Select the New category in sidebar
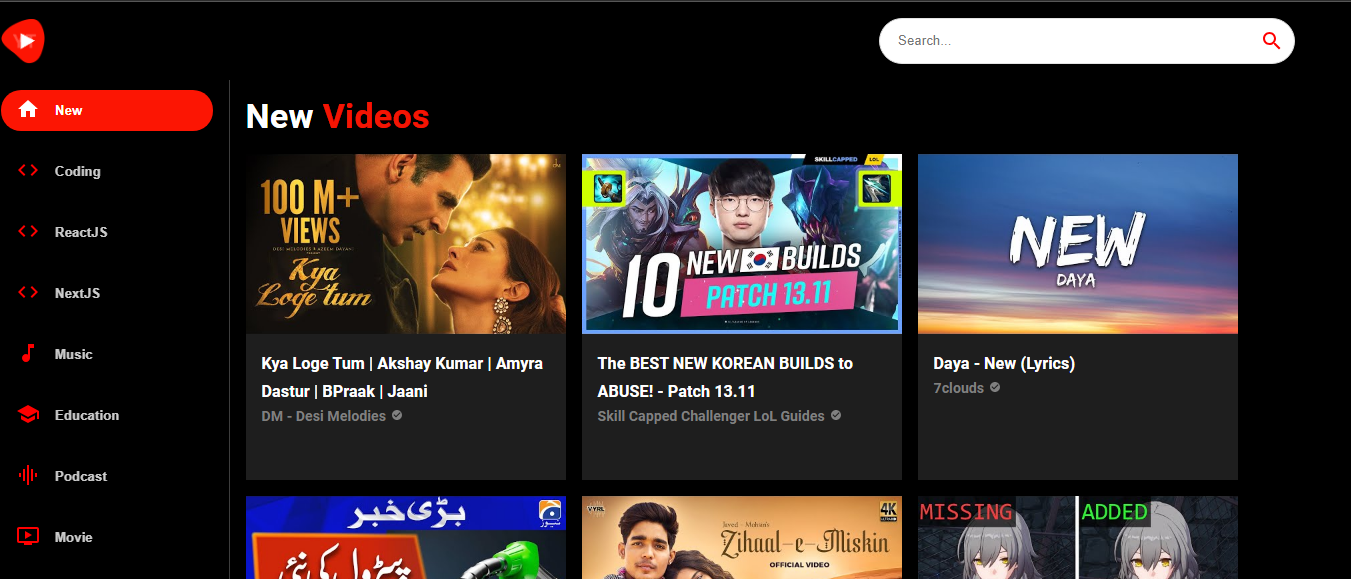This screenshot has height=579, width=1351. click(x=107, y=110)
